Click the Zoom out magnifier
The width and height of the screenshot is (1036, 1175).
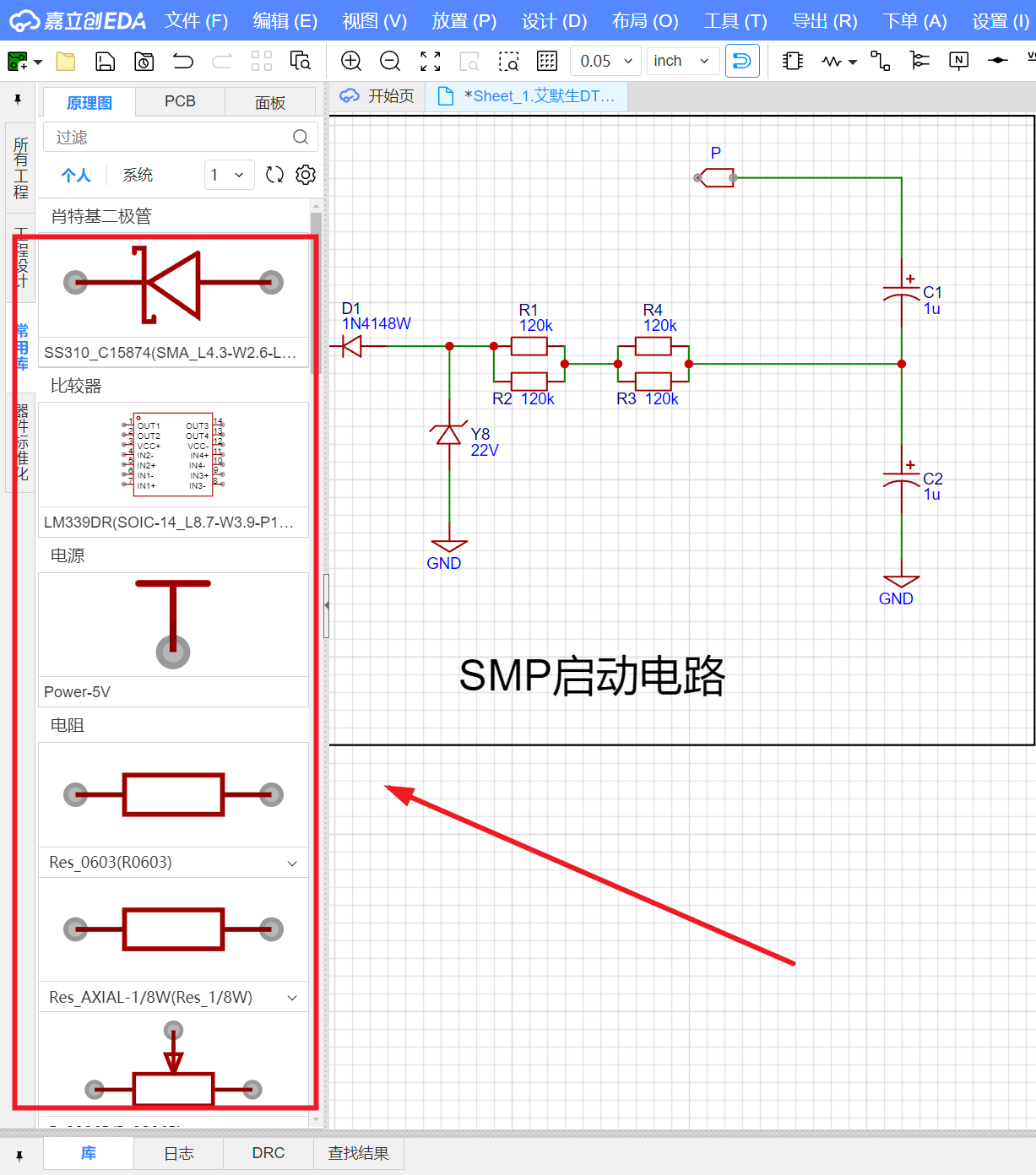pyautogui.click(x=390, y=61)
